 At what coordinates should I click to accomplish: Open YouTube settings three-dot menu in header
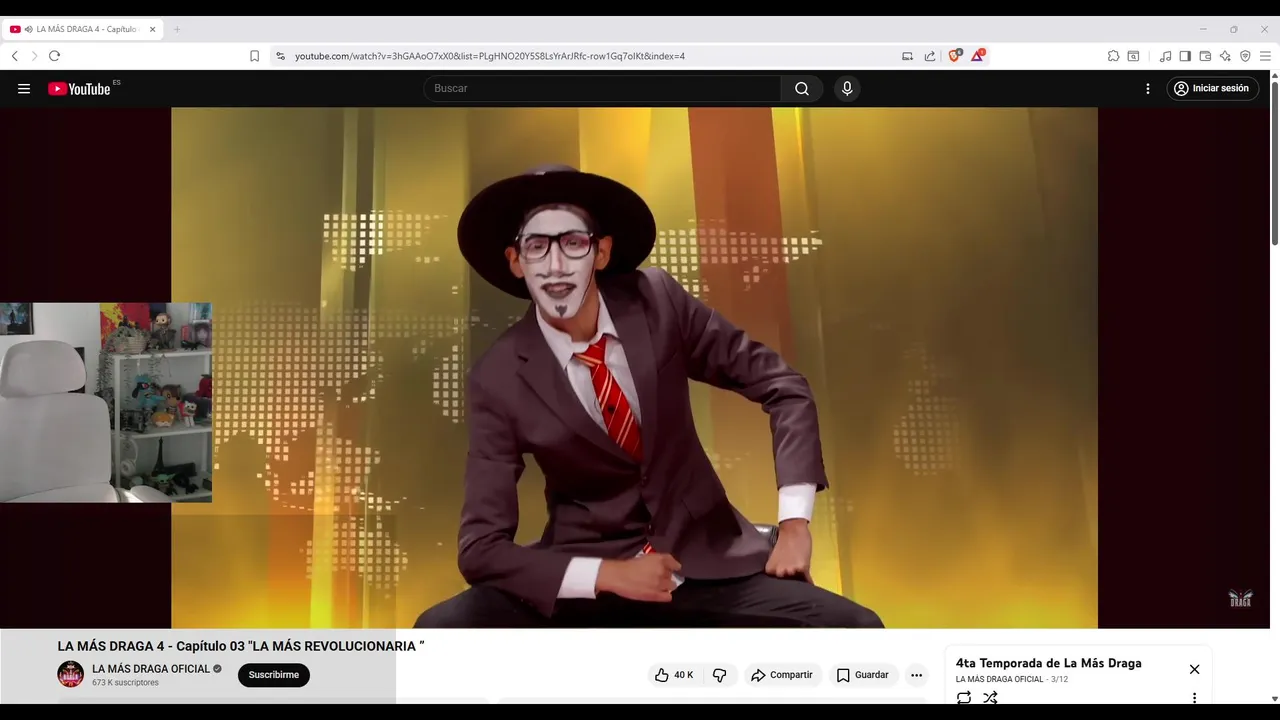point(1148,88)
